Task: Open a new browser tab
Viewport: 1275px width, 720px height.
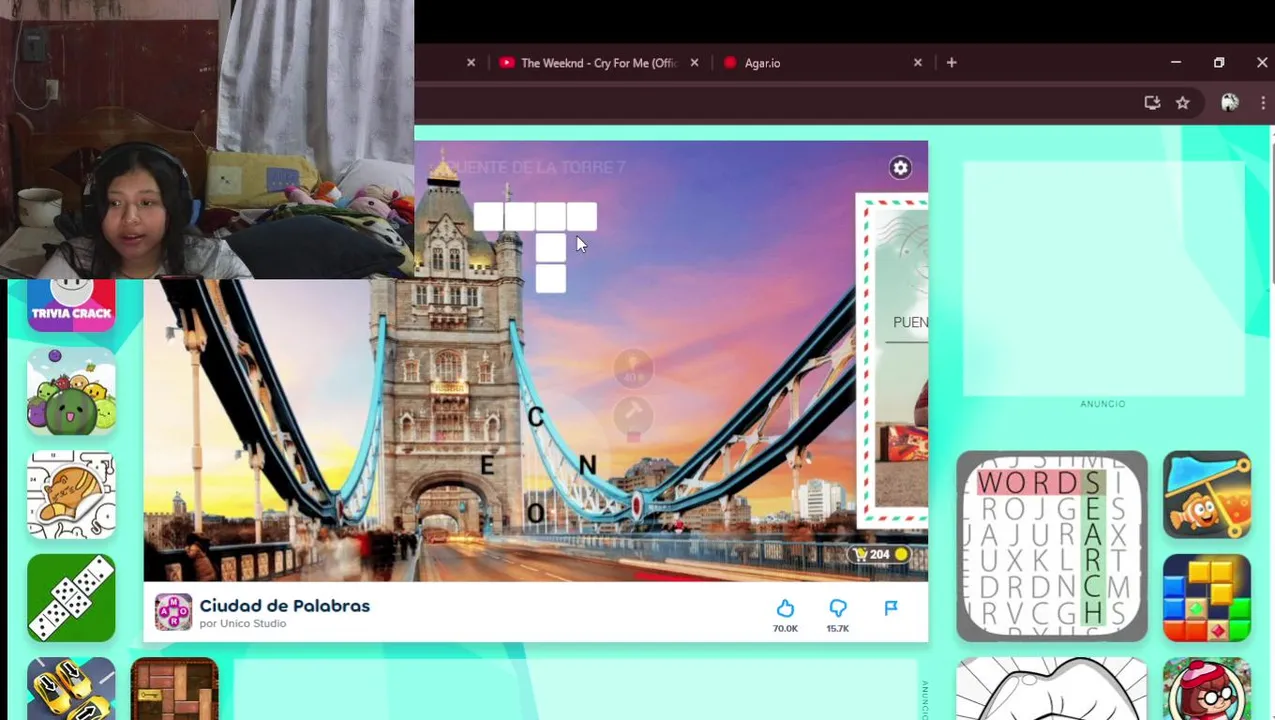Action: pos(952,63)
